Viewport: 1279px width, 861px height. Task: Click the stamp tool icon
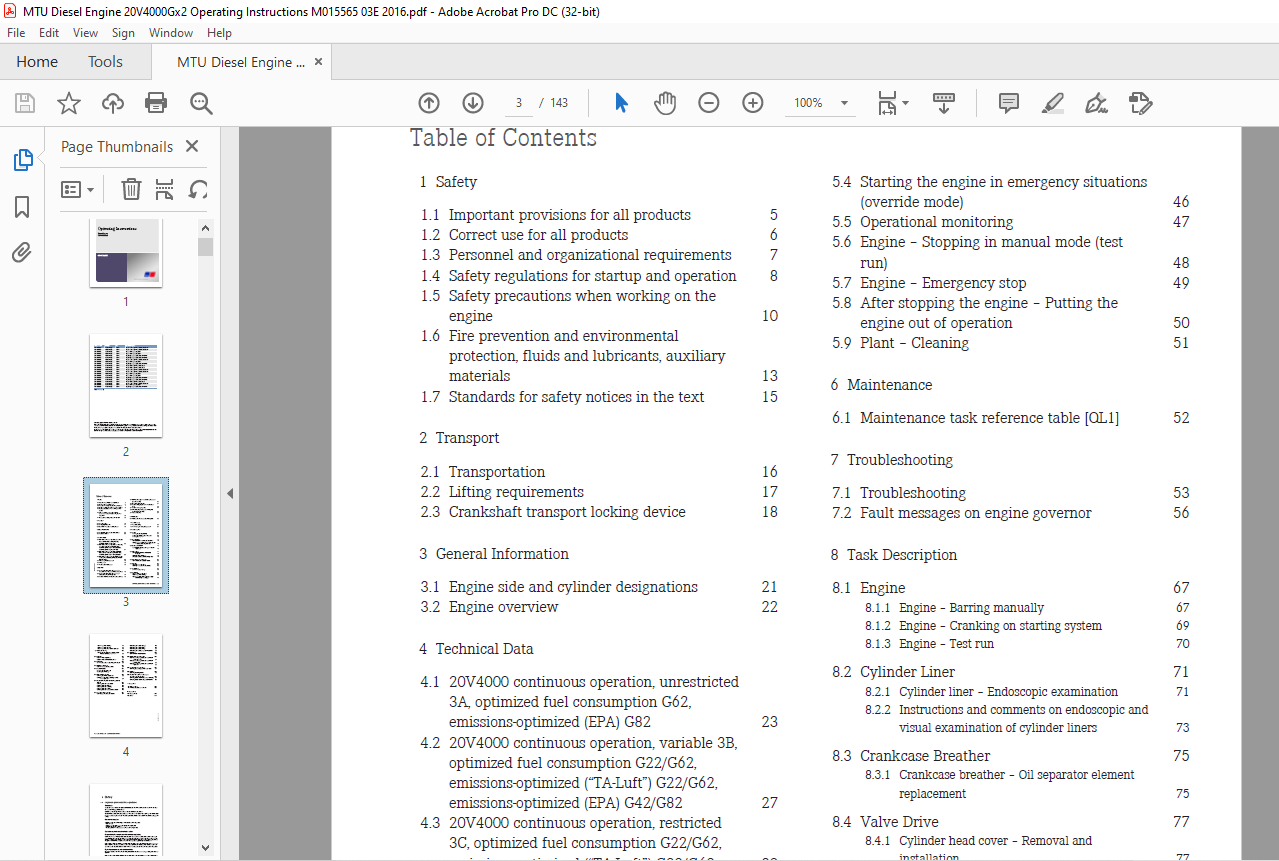[1140, 103]
